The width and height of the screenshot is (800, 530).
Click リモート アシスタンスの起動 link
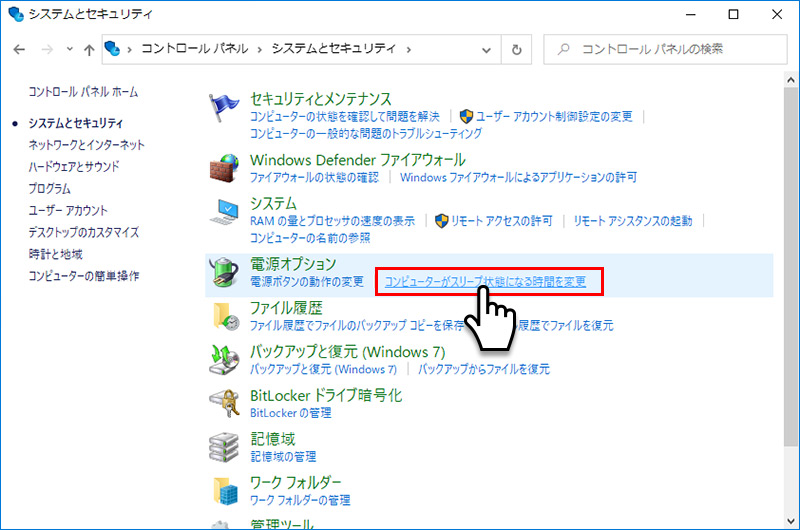633,221
